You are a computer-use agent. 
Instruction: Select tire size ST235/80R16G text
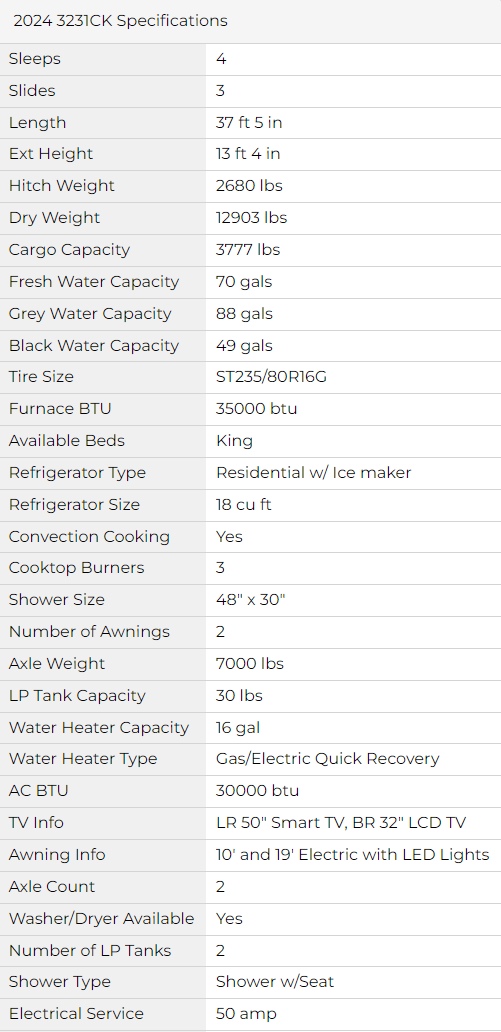pyautogui.click(x=272, y=377)
